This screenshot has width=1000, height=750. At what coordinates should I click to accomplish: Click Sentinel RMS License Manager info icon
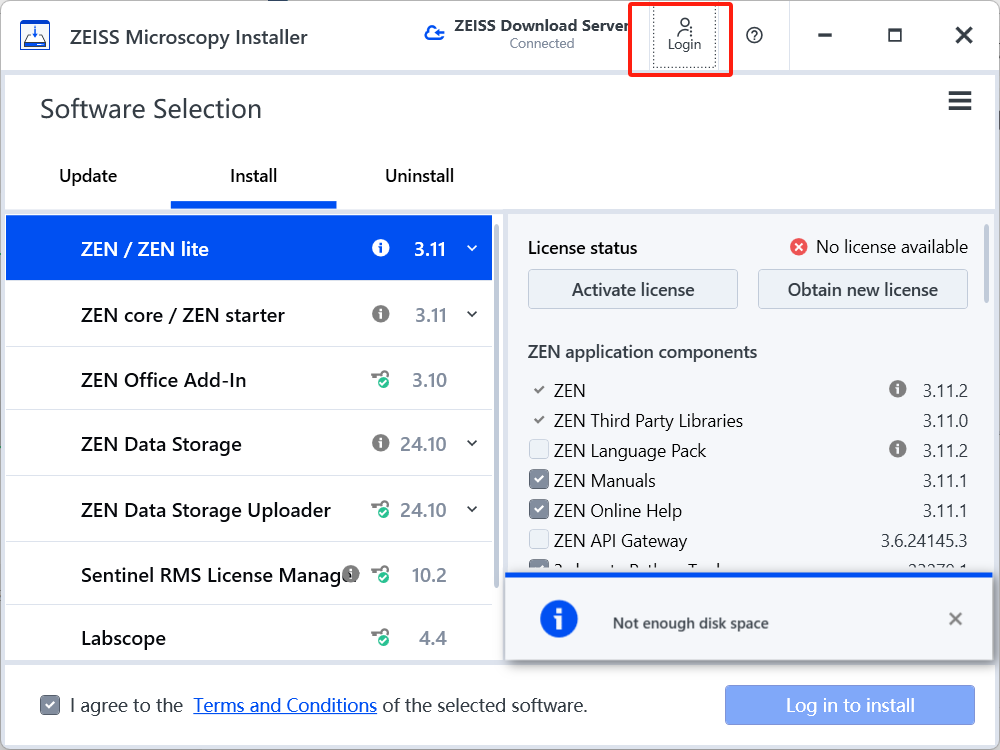(351, 573)
